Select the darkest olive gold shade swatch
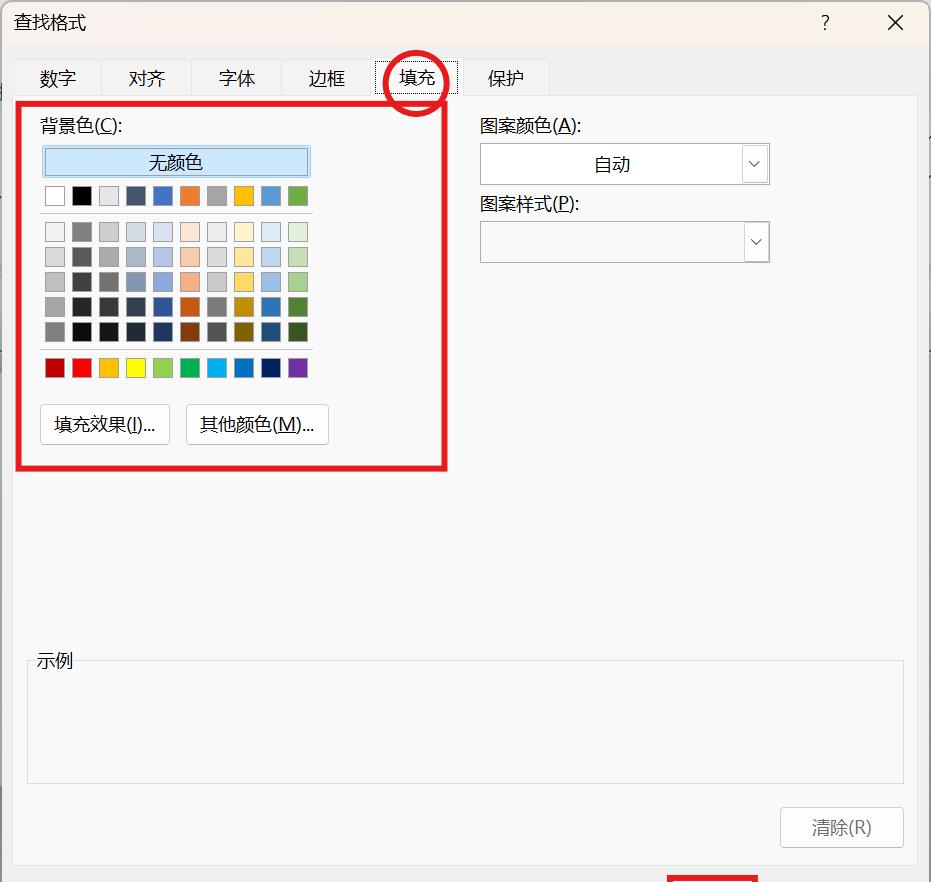 244,332
